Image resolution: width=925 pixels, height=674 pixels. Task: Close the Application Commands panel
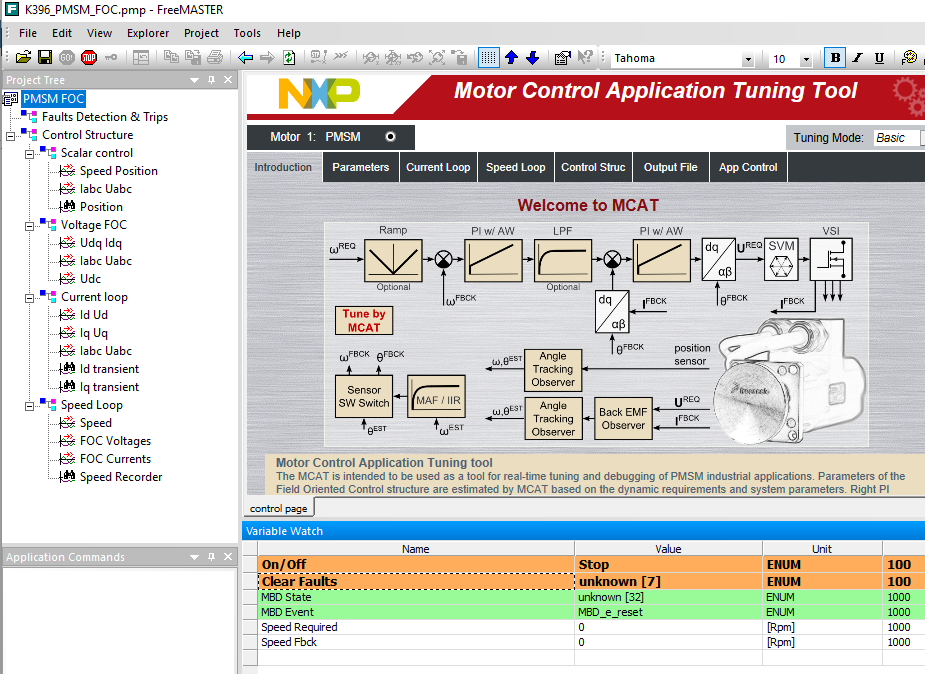coord(228,557)
